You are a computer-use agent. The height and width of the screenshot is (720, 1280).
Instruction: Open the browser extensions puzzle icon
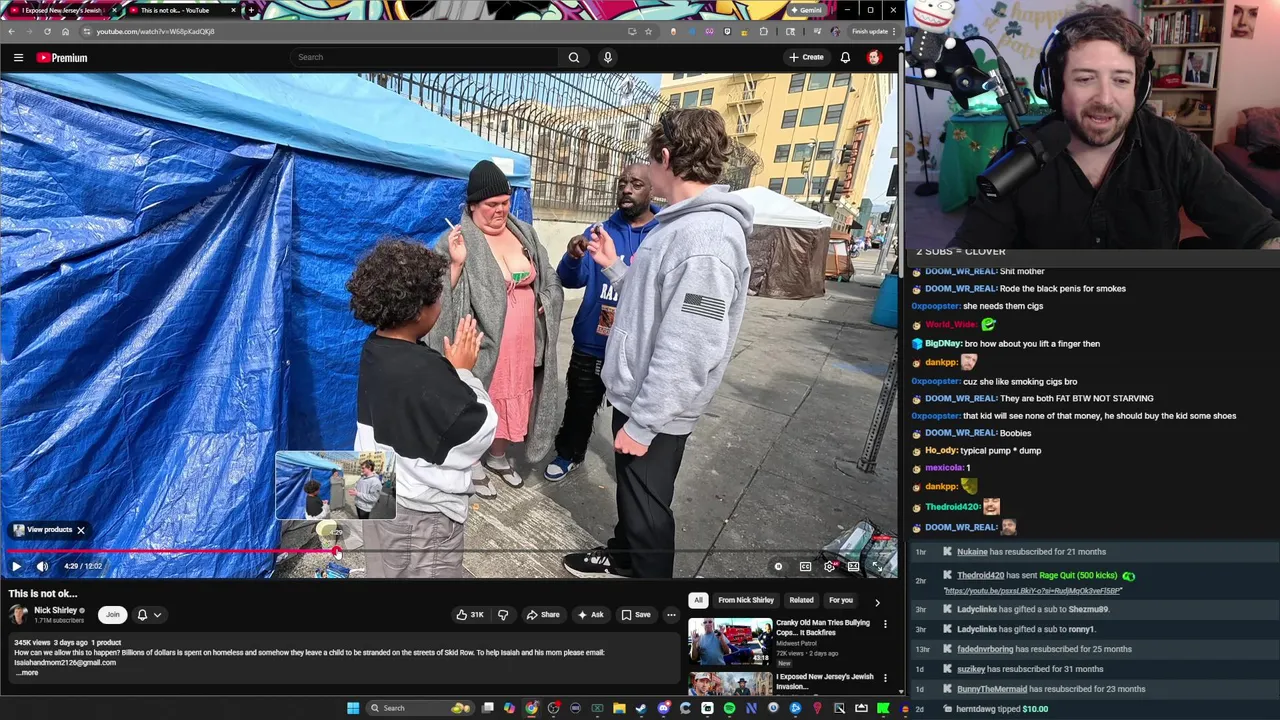pos(764,31)
